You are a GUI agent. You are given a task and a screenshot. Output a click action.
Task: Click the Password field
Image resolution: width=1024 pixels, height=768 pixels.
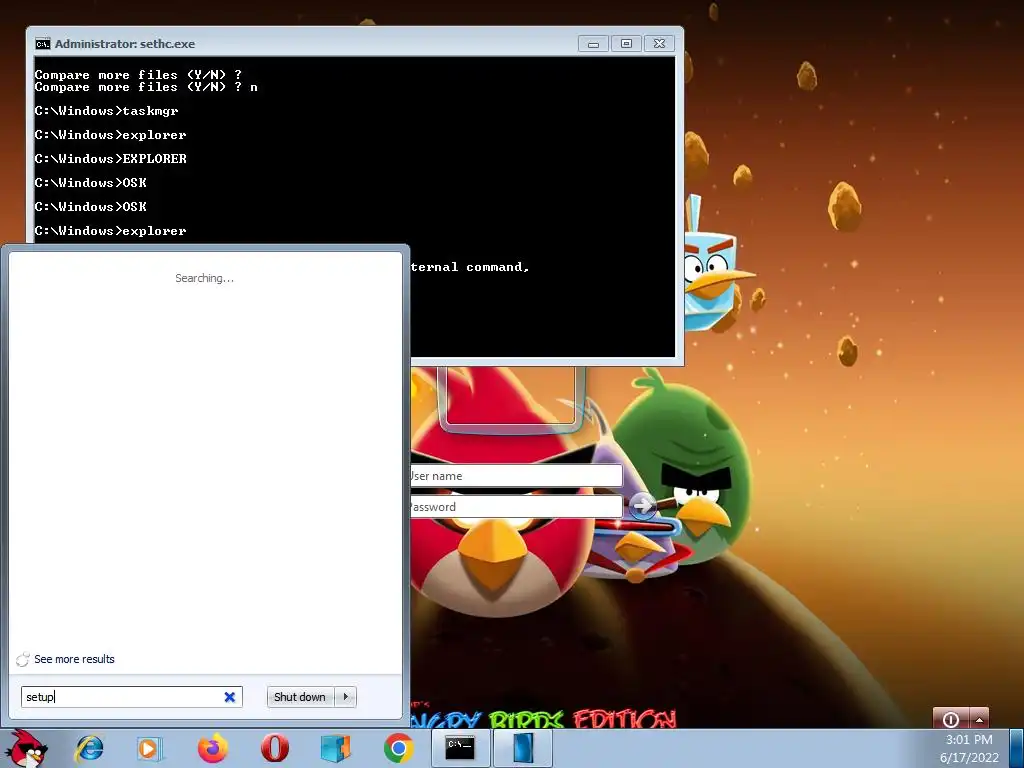[x=516, y=507]
